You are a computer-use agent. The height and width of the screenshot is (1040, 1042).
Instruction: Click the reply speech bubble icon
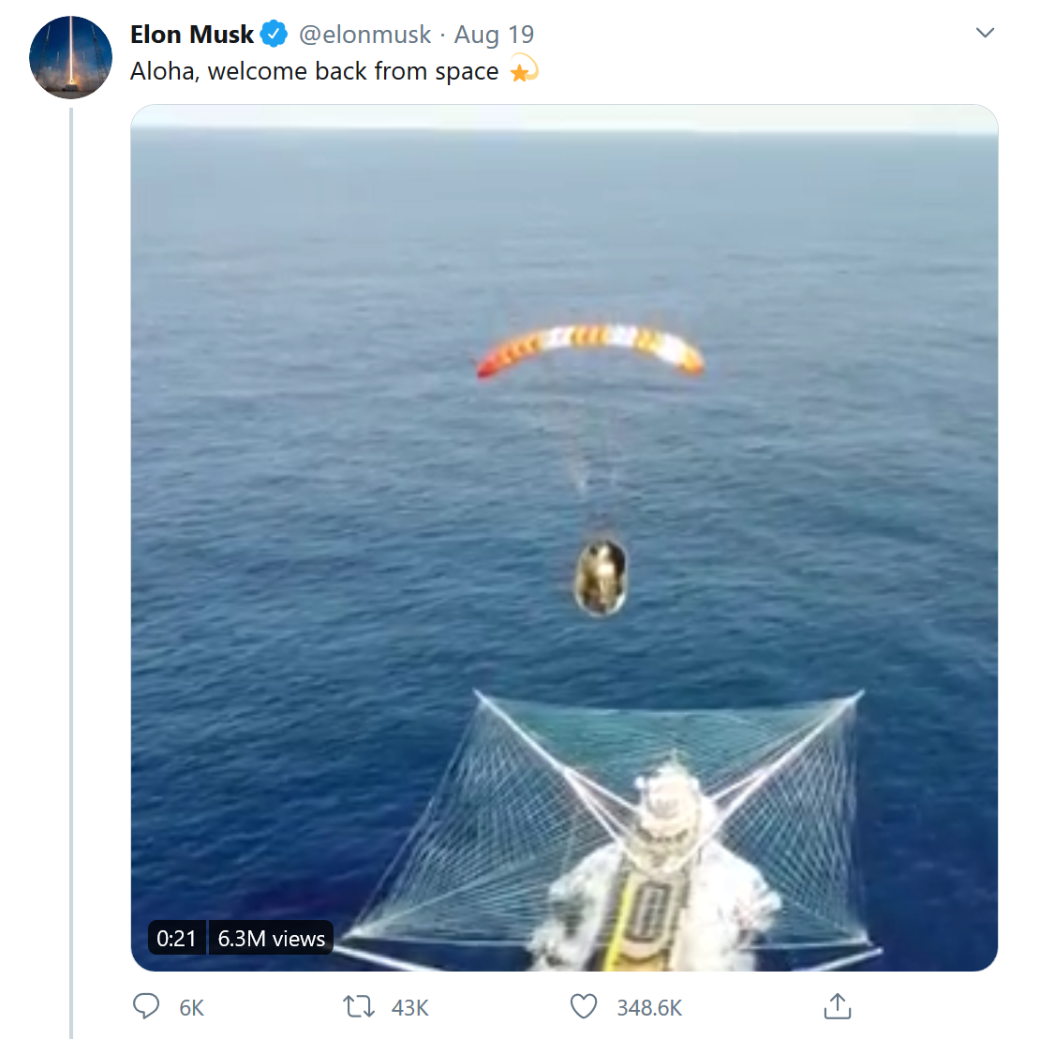146,1006
